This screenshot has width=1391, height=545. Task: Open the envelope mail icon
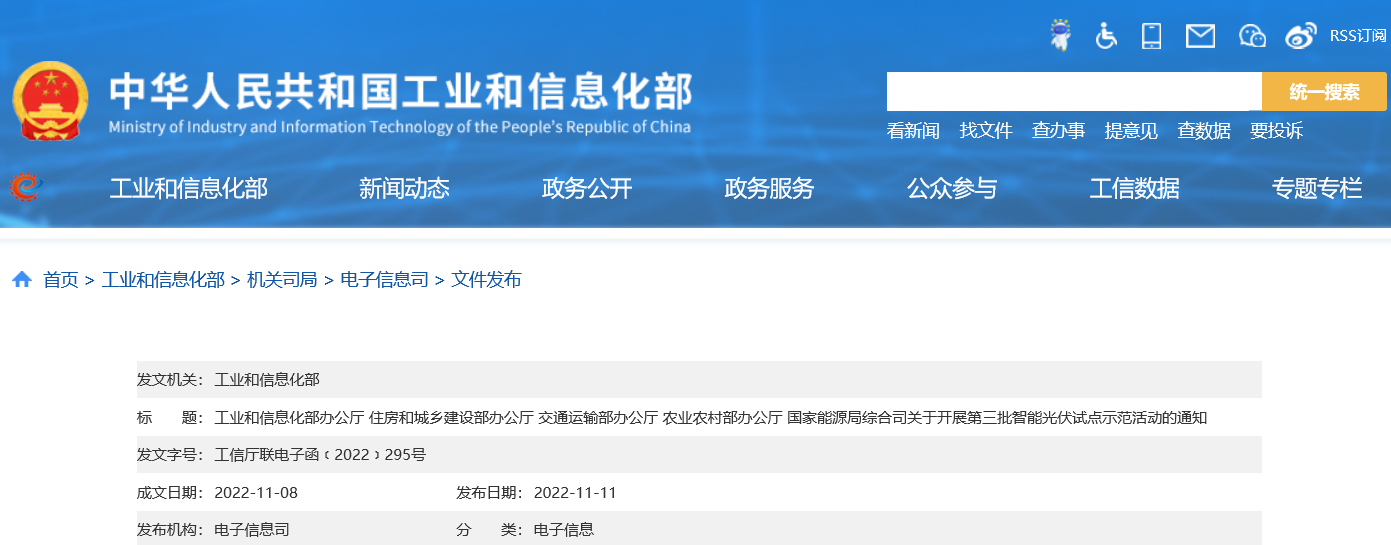(1199, 36)
